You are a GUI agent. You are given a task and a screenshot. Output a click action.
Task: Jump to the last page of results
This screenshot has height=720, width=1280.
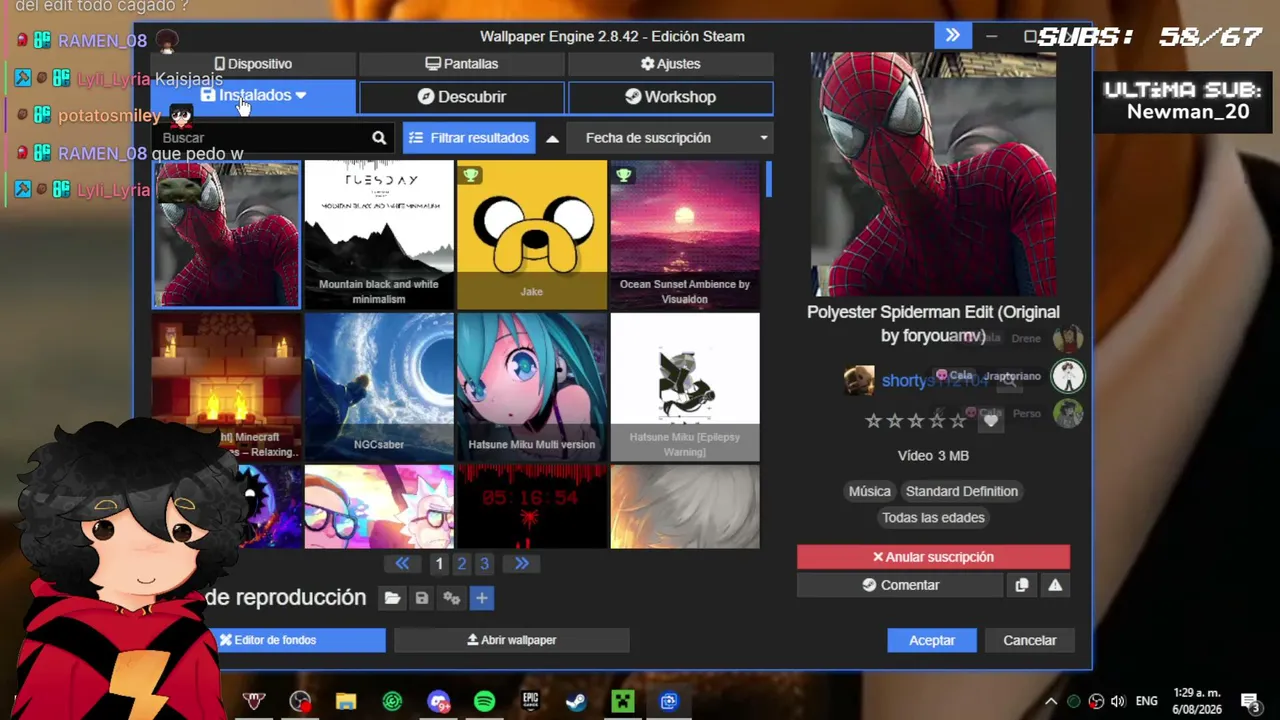[x=521, y=564]
